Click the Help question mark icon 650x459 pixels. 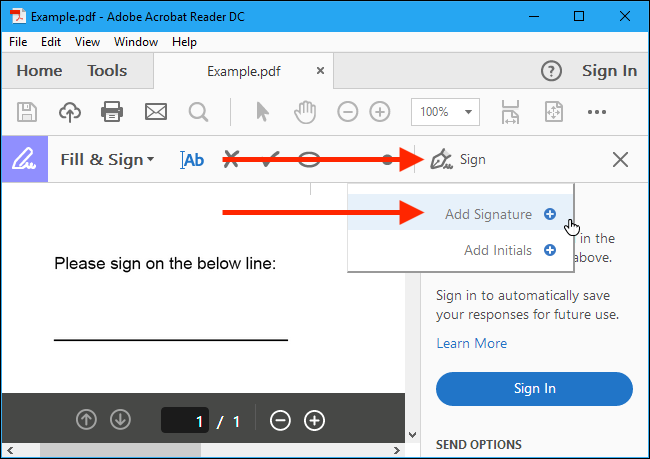(551, 71)
